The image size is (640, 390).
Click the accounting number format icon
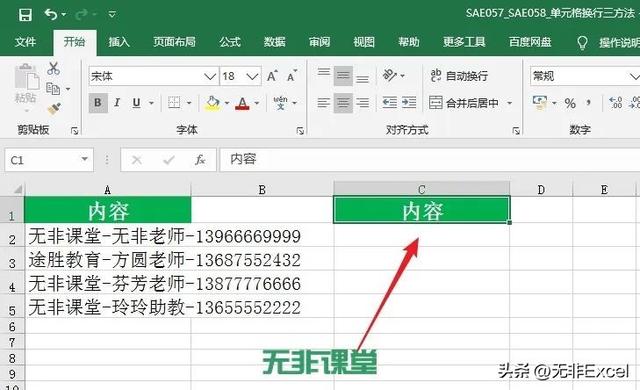540,102
